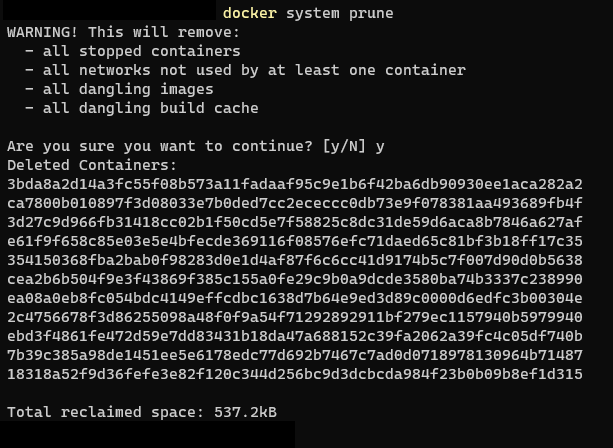Click the container ID starting with 18318a52
Screen dimensions: 613x448
295,374
